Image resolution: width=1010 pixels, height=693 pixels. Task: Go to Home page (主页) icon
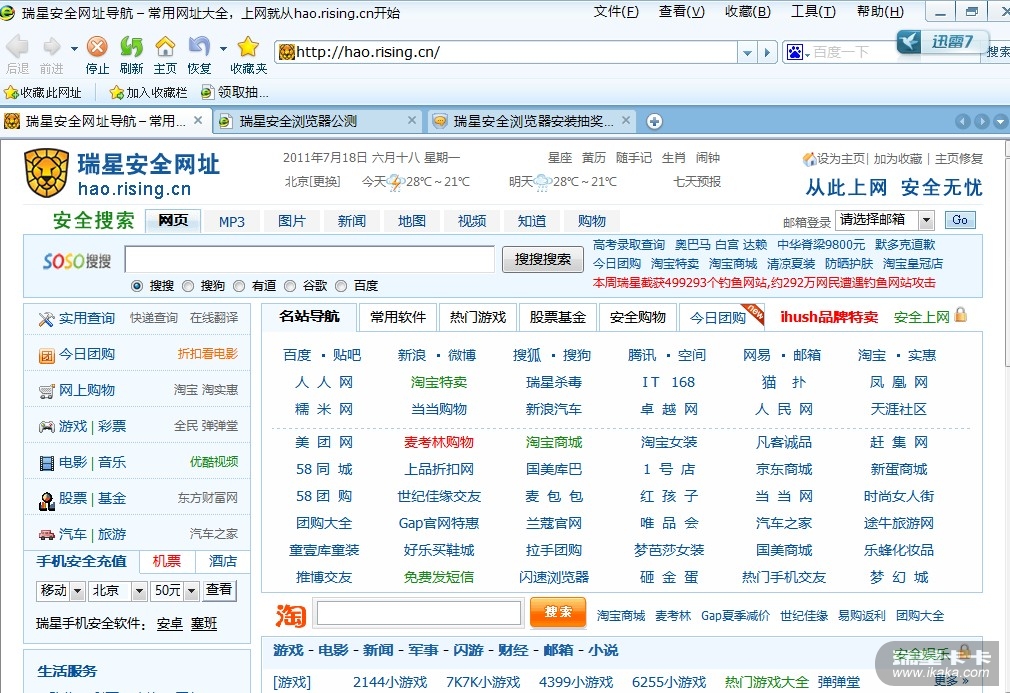[x=165, y=47]
